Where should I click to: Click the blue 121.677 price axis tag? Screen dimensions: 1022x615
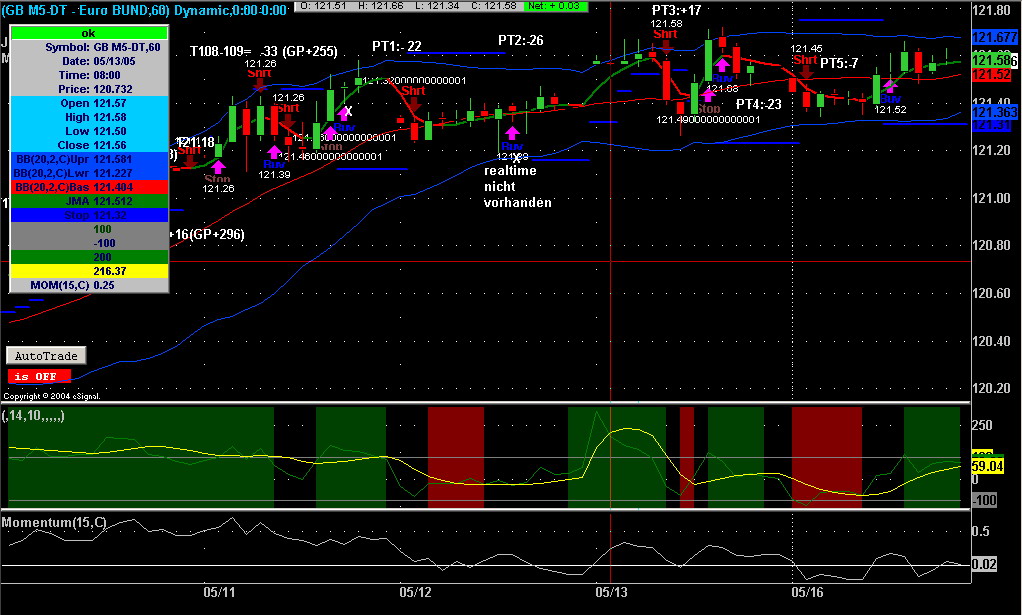pyautogui.click(x=995, y=37)
